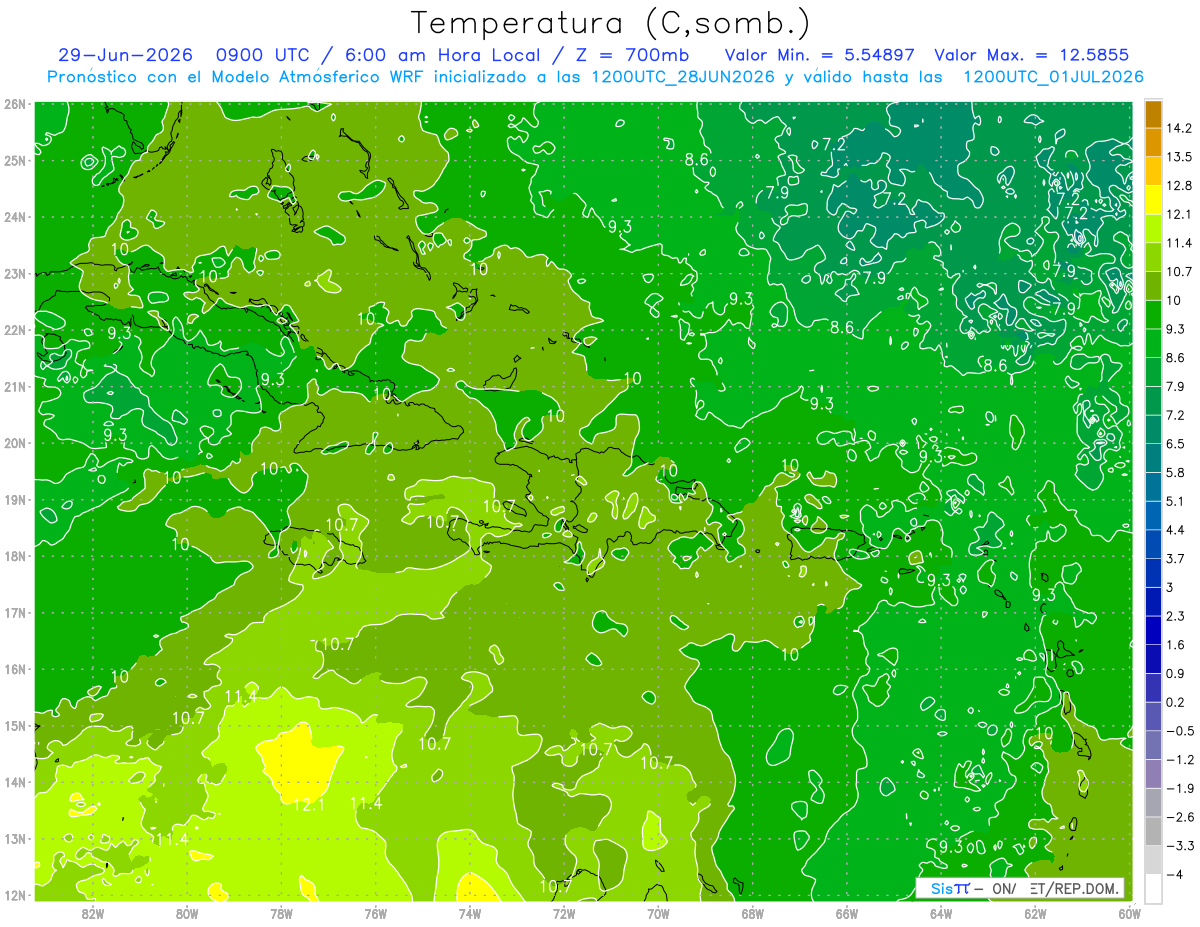1200x927 pixels.
Task: Select the "Valor Max. = 12.5855" readout
Action: [x=1032, y=55]
